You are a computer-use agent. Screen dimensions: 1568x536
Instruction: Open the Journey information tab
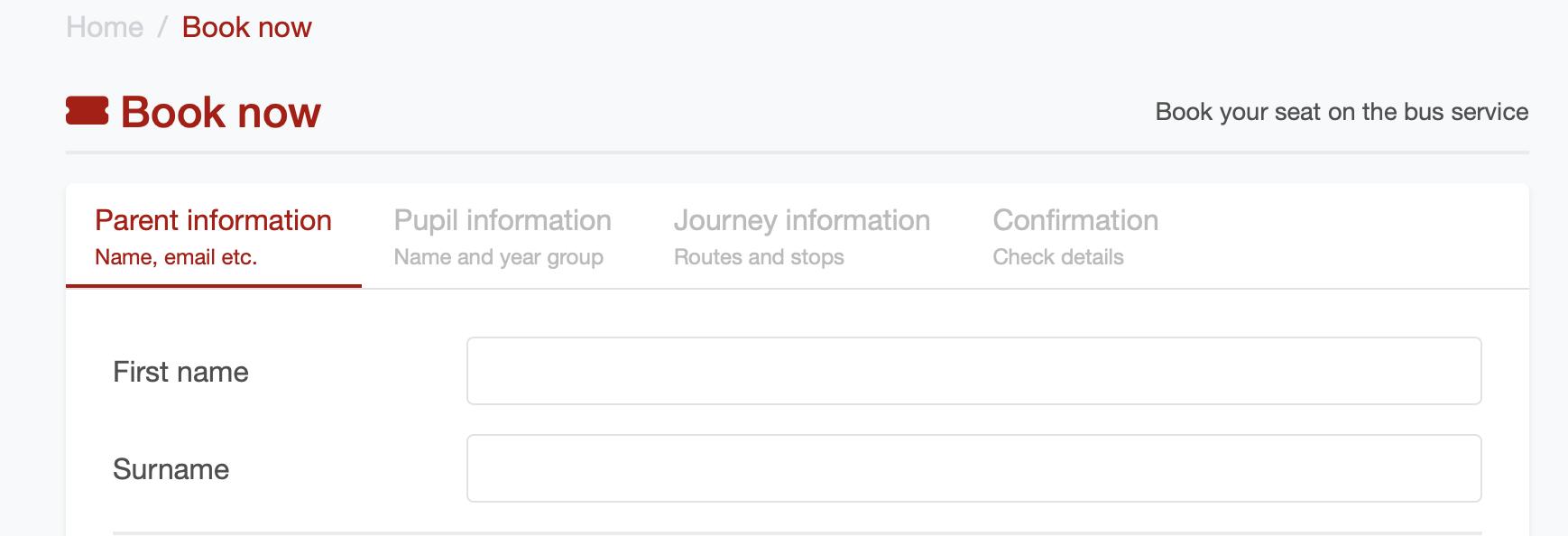pyautogui.click(x=801, y=221)
